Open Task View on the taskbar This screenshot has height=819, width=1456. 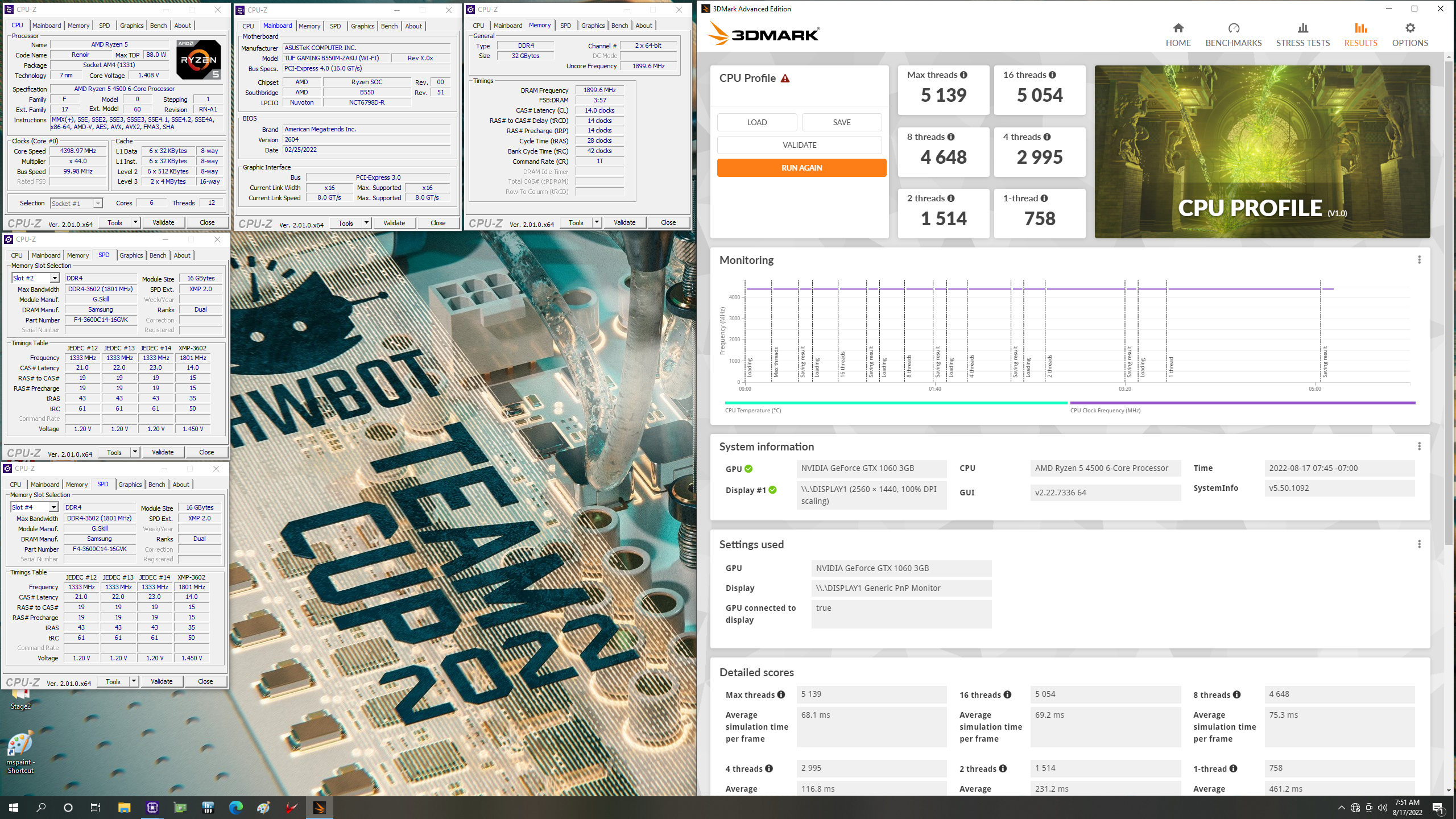coord(96,808)
